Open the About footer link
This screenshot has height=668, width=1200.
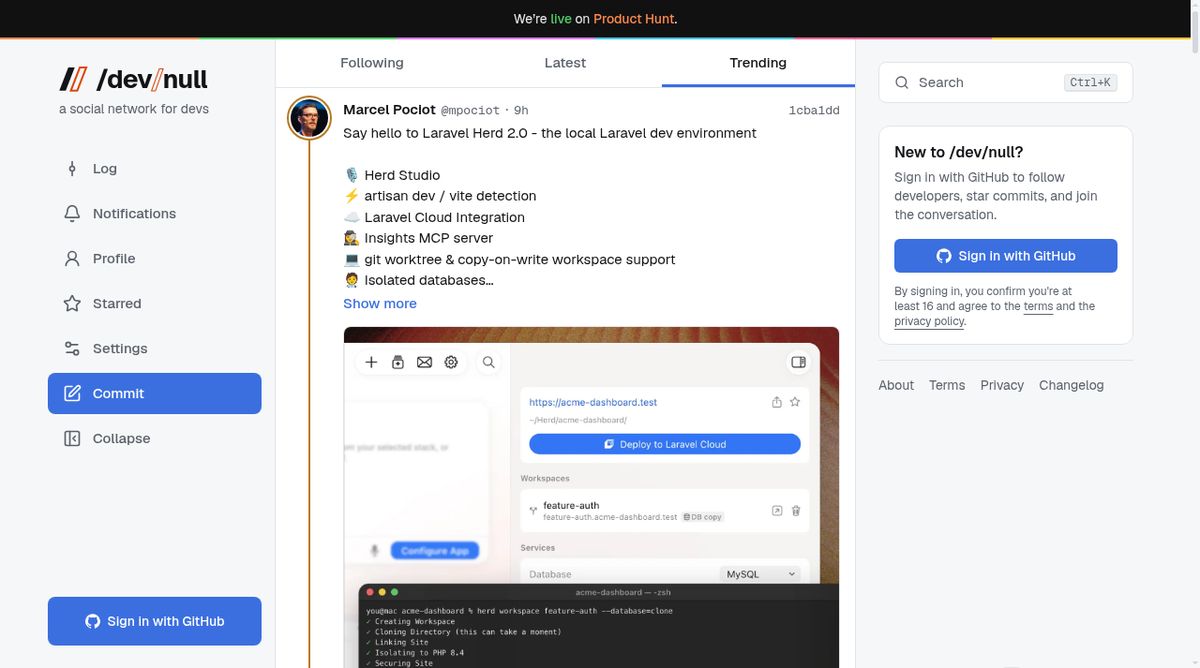tap(896, 385)
